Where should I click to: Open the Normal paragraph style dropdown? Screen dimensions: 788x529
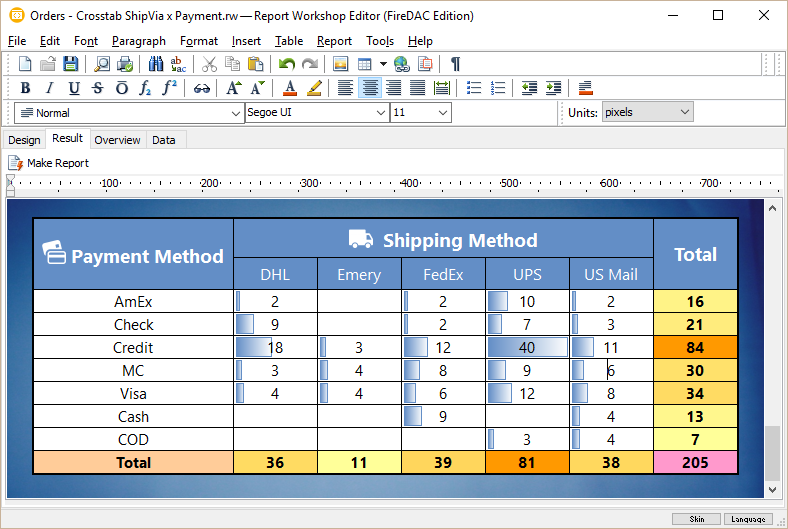(x=235, y=113)
